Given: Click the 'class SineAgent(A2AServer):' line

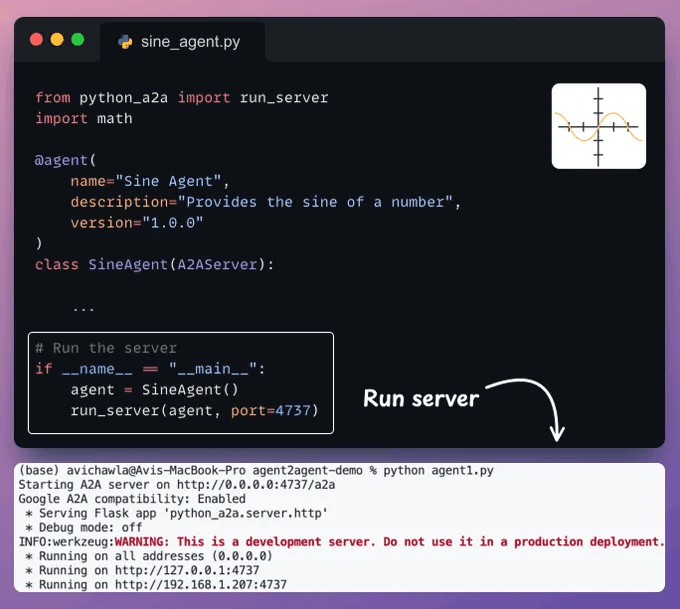Looking at the screenshot, I should (x=154, y=264).
